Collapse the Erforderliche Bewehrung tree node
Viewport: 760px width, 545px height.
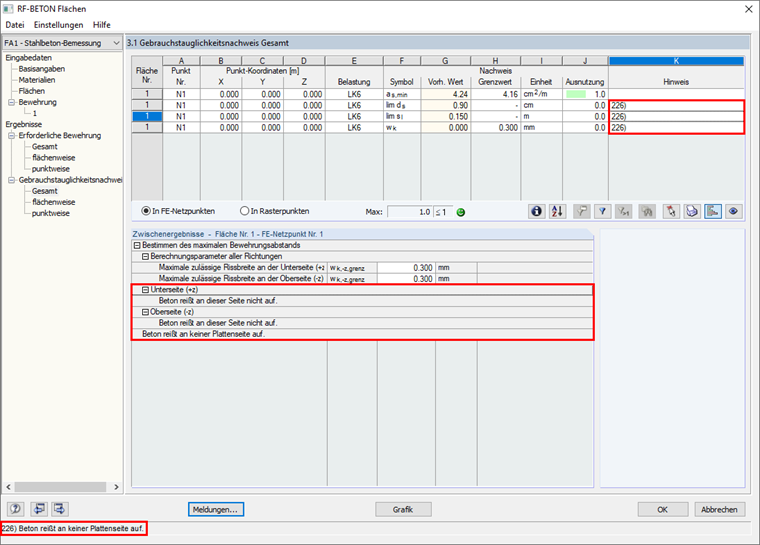(11, 136)
